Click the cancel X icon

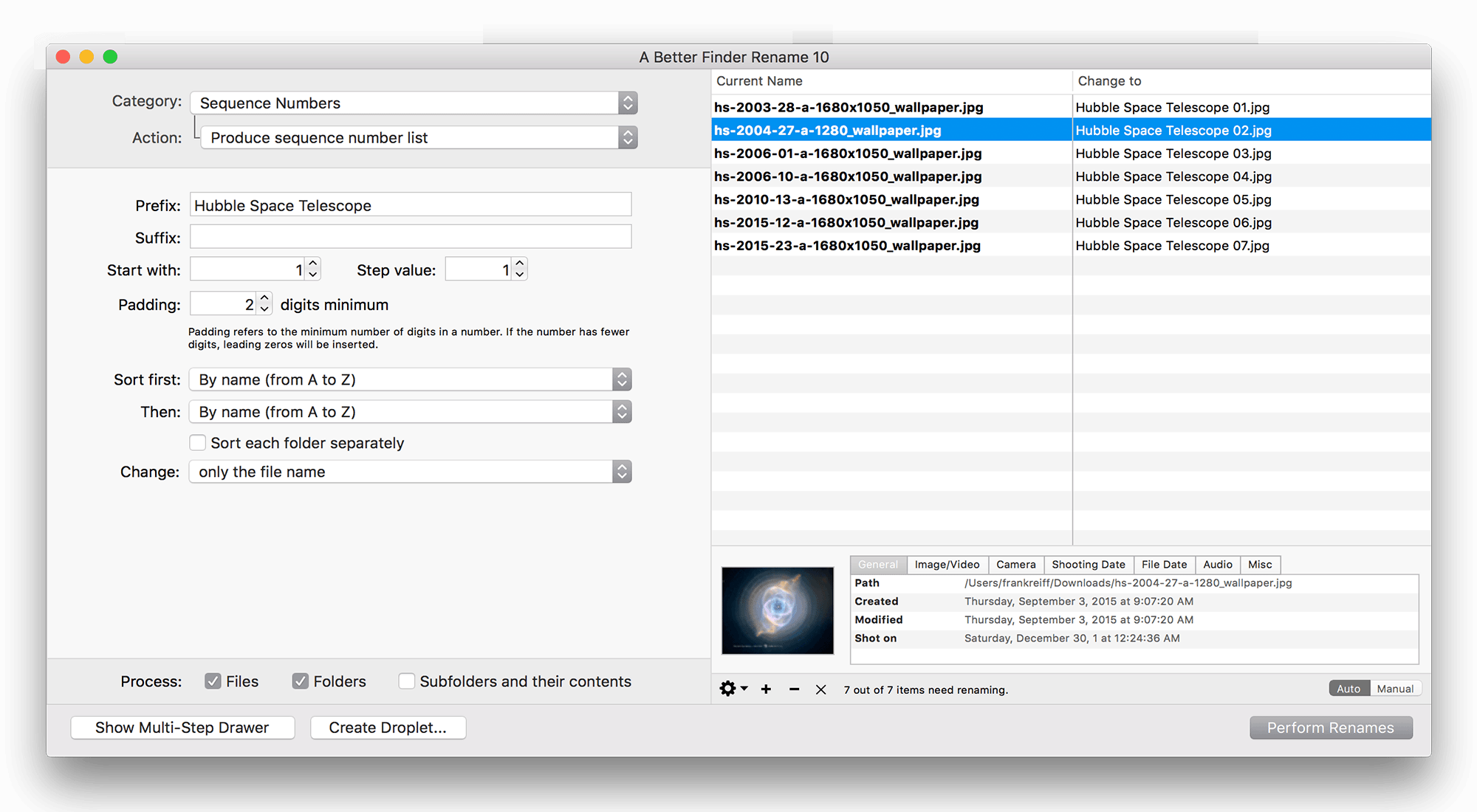(818, 689)
